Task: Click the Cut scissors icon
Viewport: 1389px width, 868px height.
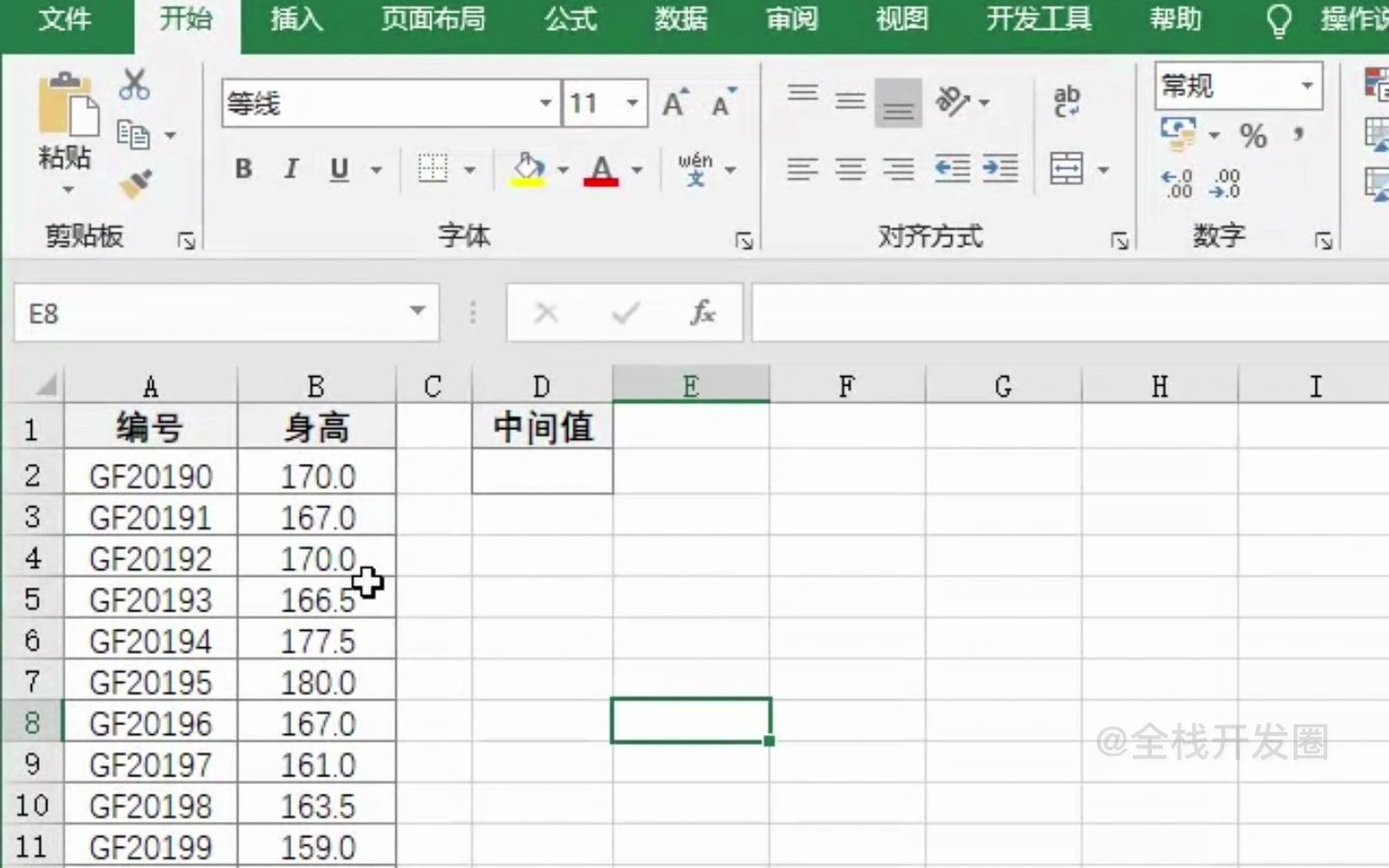Action: (134, 85)
